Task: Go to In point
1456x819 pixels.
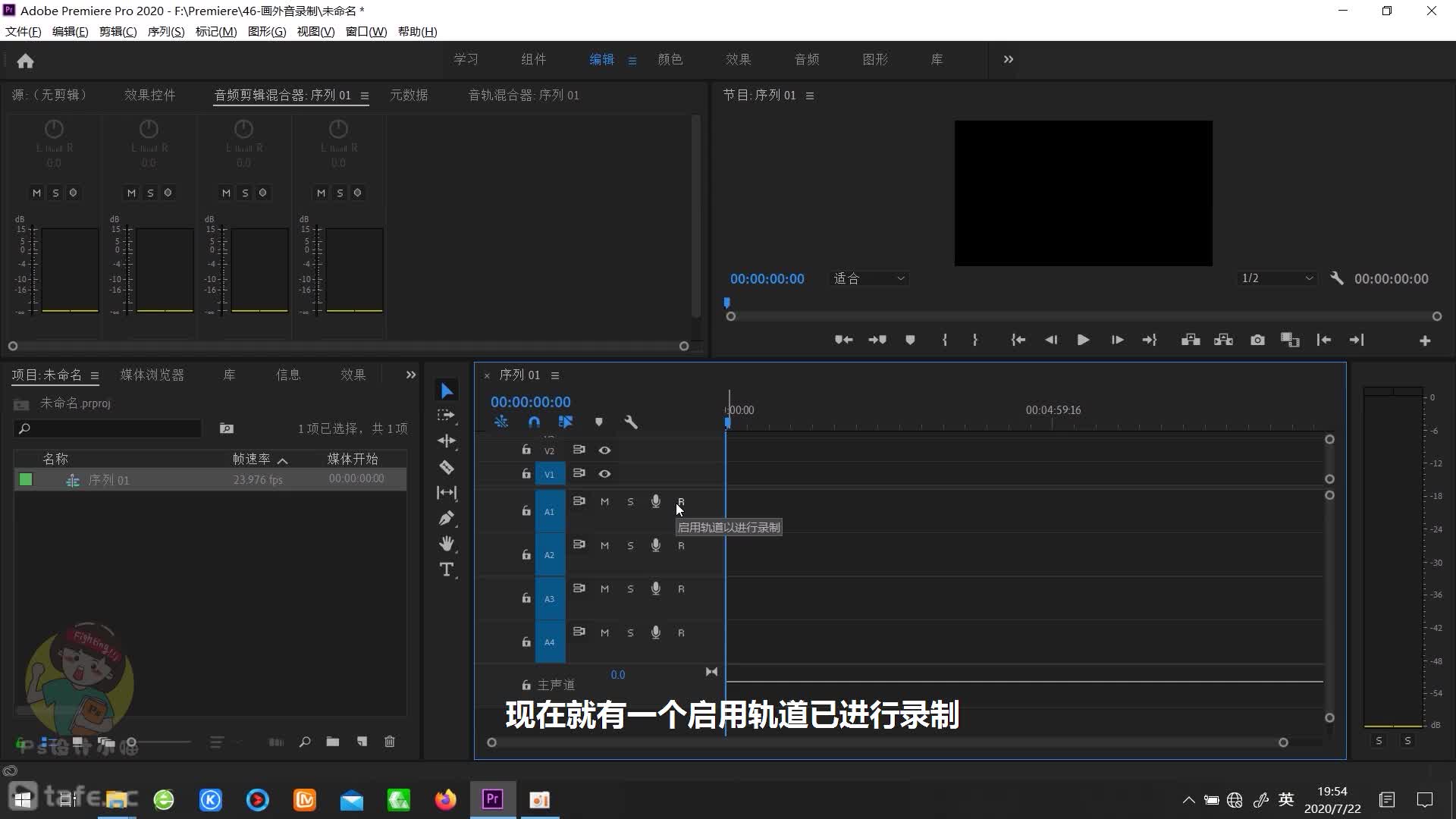Action: coord(1018,340)
